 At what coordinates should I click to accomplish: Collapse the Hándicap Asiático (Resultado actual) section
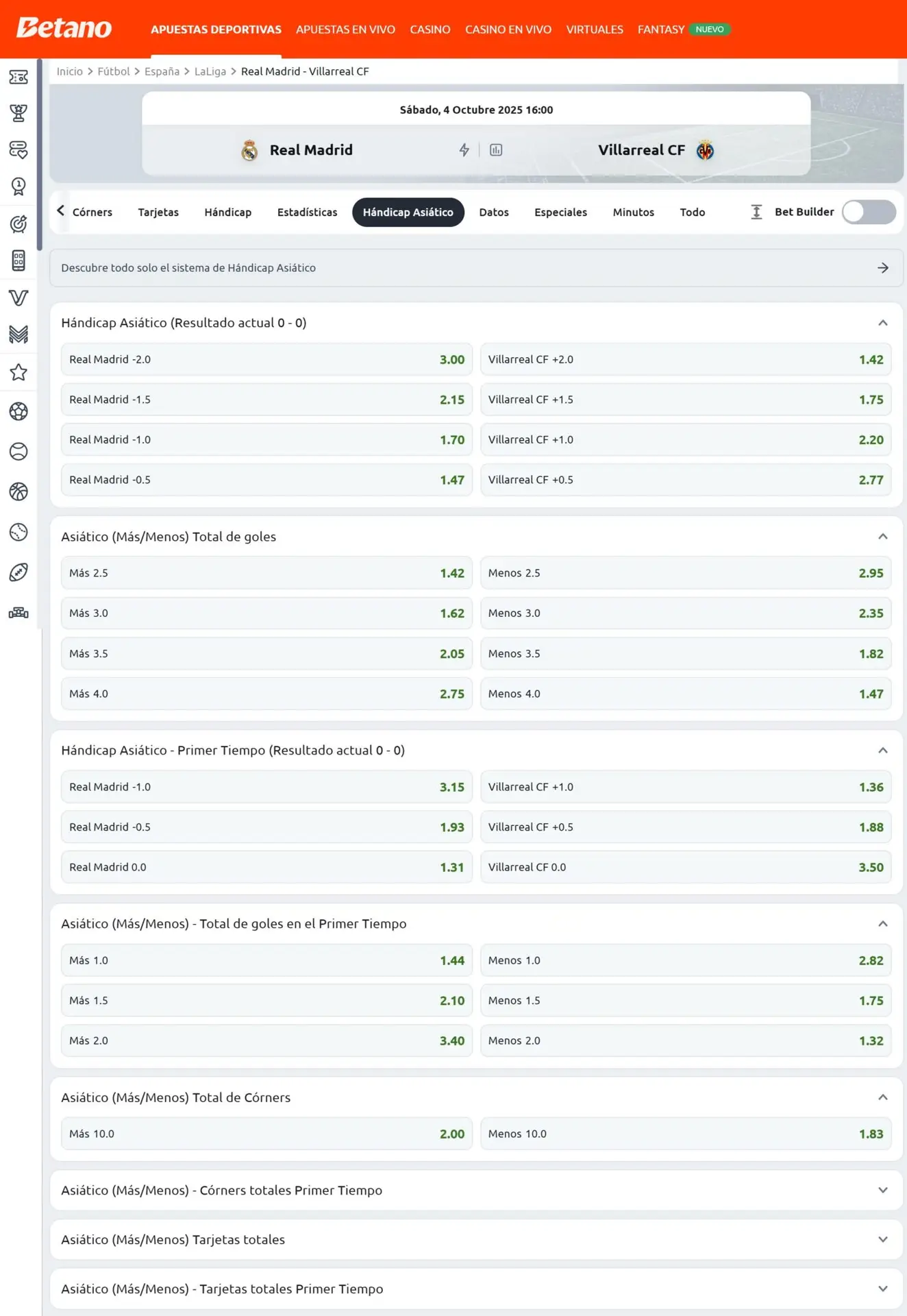(882, 323)
